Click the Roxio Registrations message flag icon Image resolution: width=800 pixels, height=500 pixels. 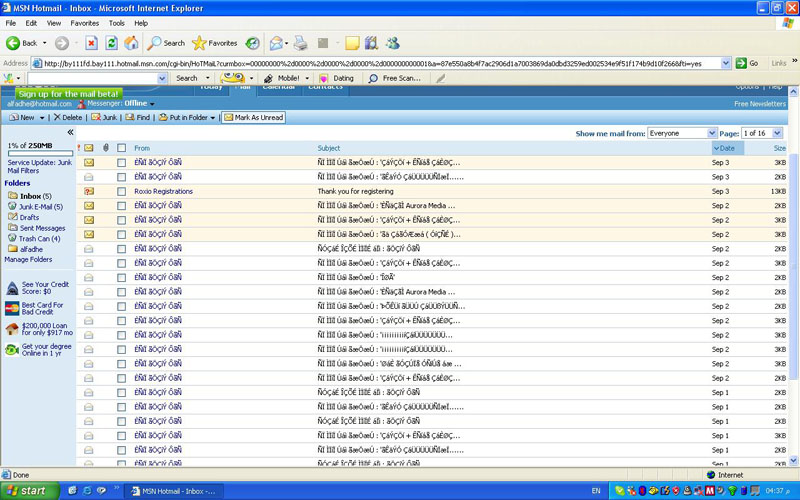89,191
